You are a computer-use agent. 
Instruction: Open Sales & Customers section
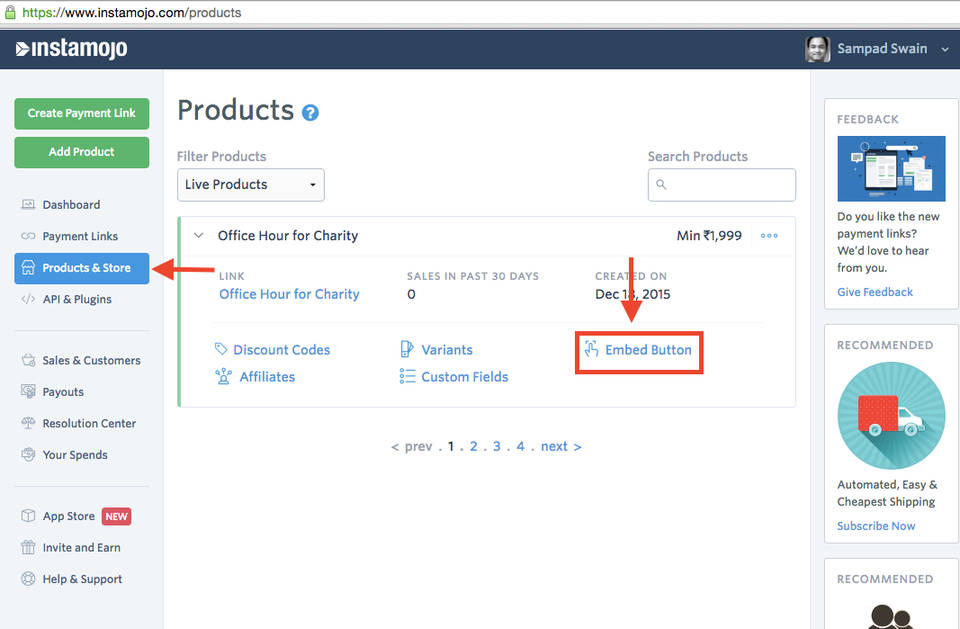point(91,360)
